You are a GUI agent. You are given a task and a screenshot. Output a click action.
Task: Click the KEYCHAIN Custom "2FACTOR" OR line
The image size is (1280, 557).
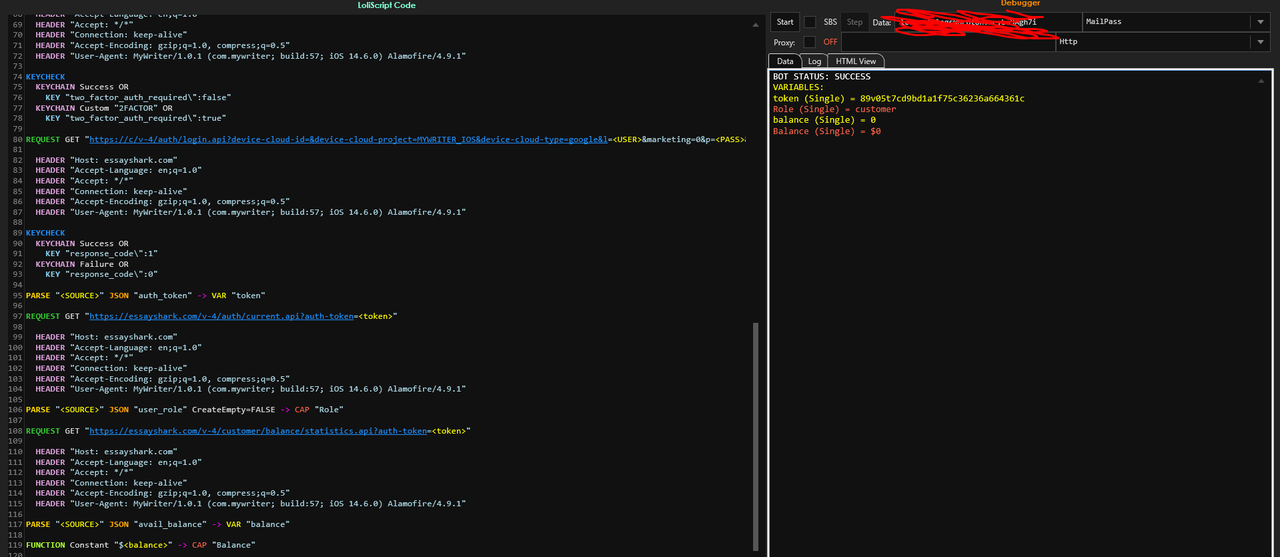(104, 108)
